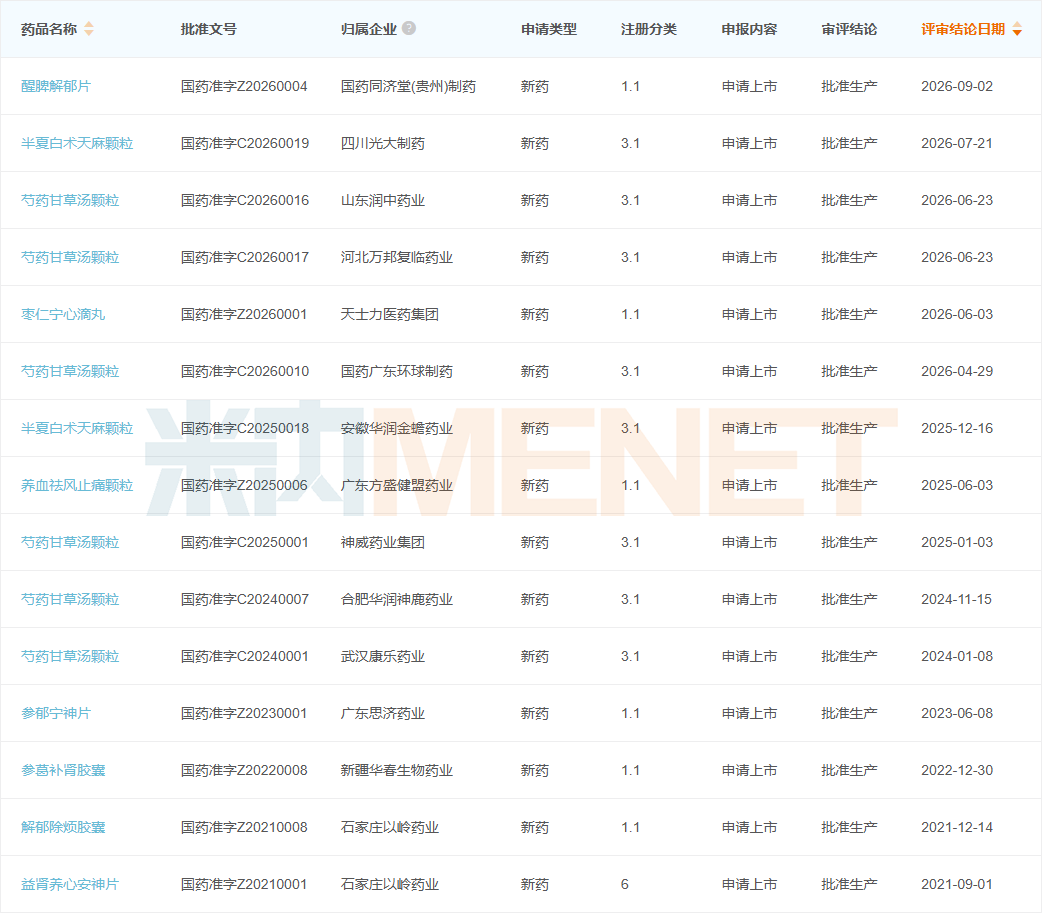The height and width of the screenshot is (915, 1043).
Task: Click the 评审结论日期 header text
Action: click(x=963, y=29)
